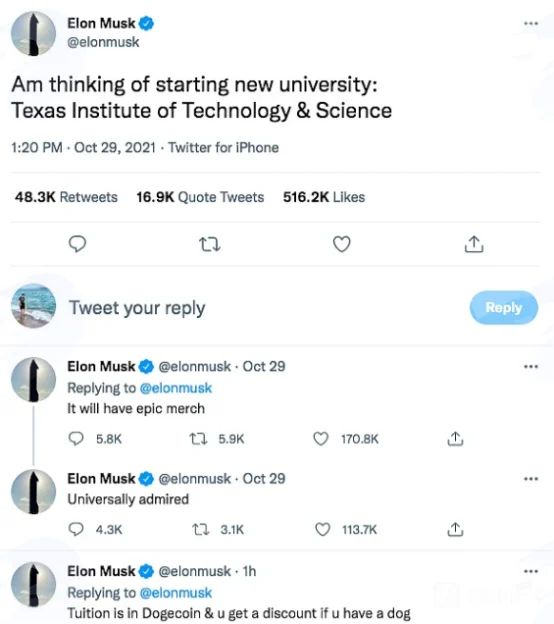This screenshot has width=554, height=624.
Task: Like the 'Universally admired' tweet
Action: tap(322, 529)
